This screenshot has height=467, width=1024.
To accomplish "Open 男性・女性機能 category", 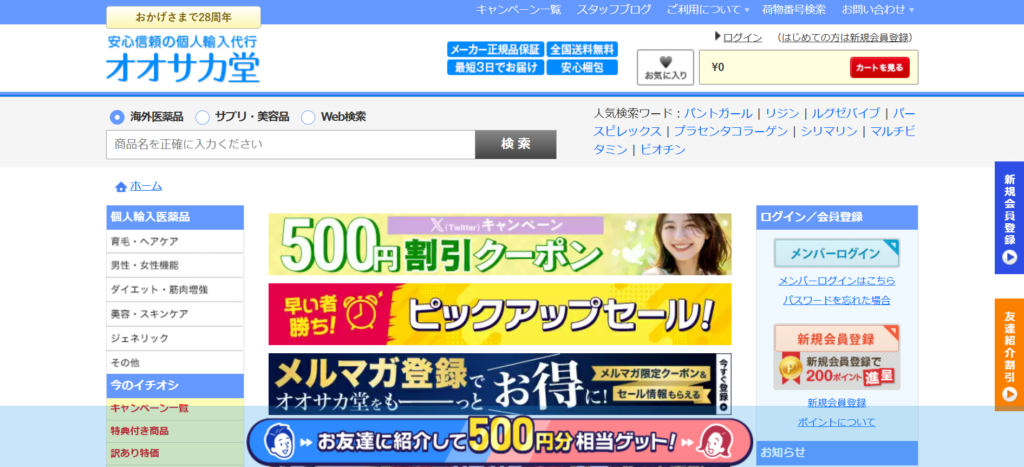I will coord(175,266).
